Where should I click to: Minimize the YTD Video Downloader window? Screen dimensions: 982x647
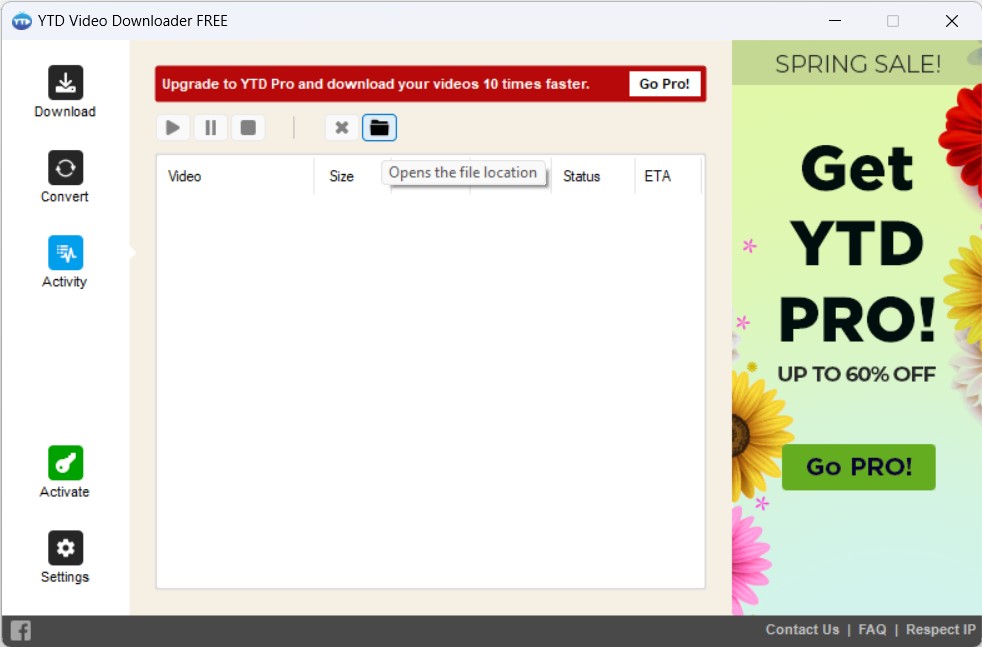click(x=835, y=21)
